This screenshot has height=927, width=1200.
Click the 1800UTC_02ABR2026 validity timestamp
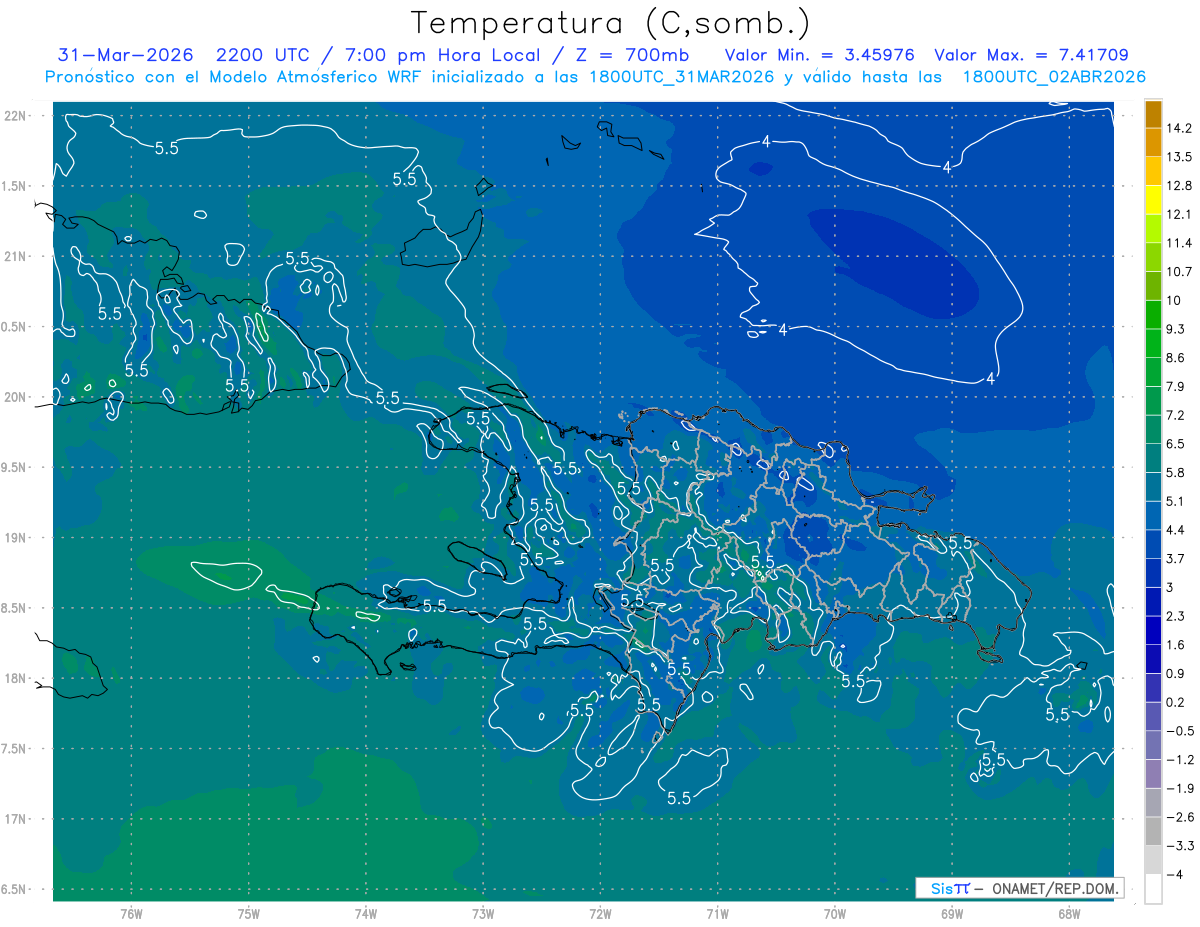pos(1054,77)
